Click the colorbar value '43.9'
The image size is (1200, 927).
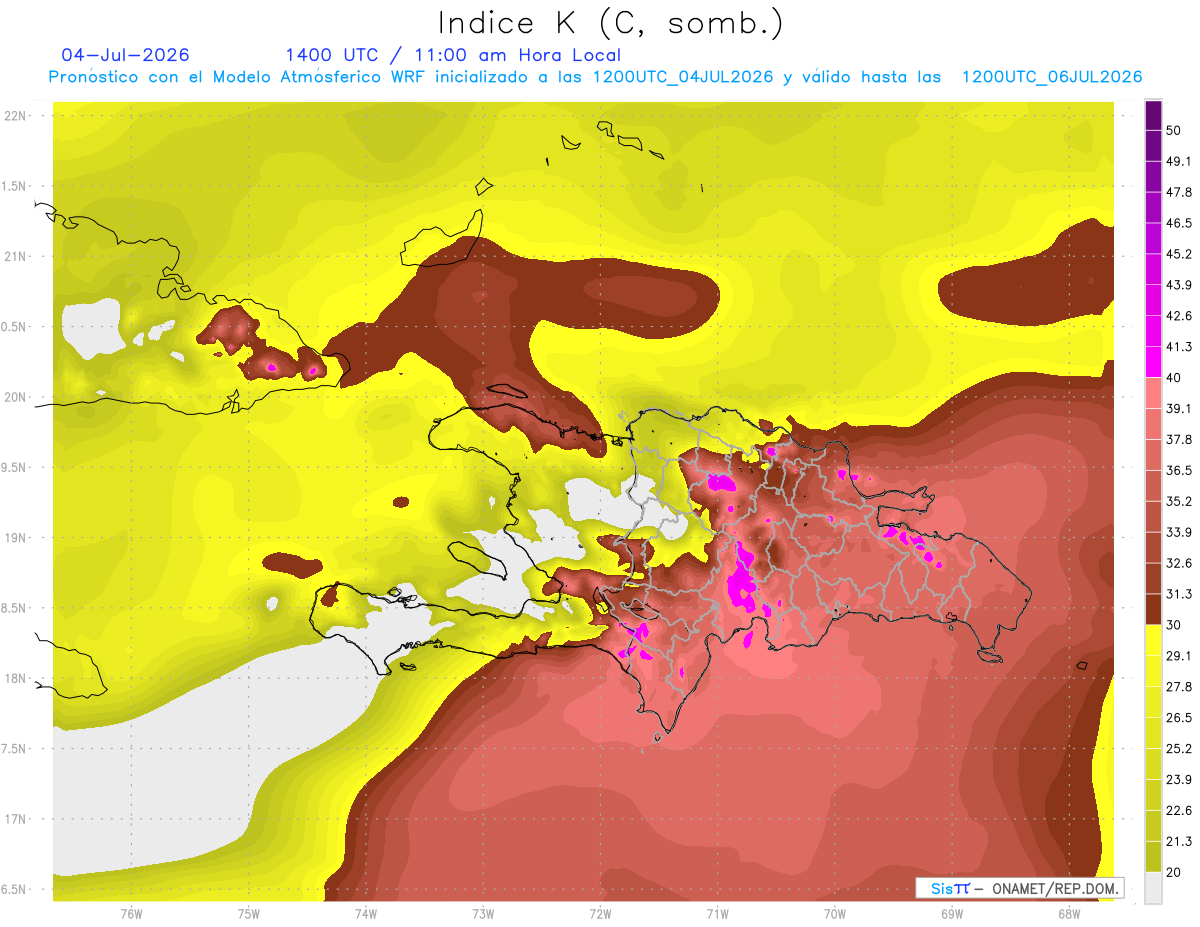(1178, 285)
